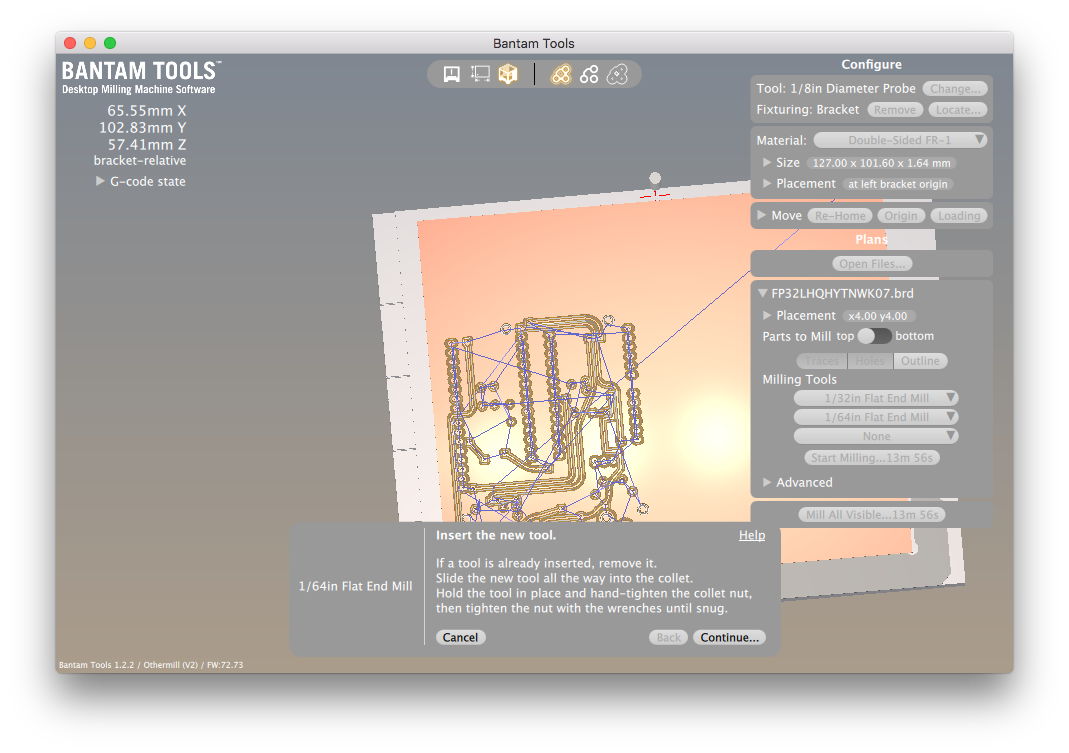
Task: Click the 57.41mm Z coordinate readout
Action: (147, 145)
